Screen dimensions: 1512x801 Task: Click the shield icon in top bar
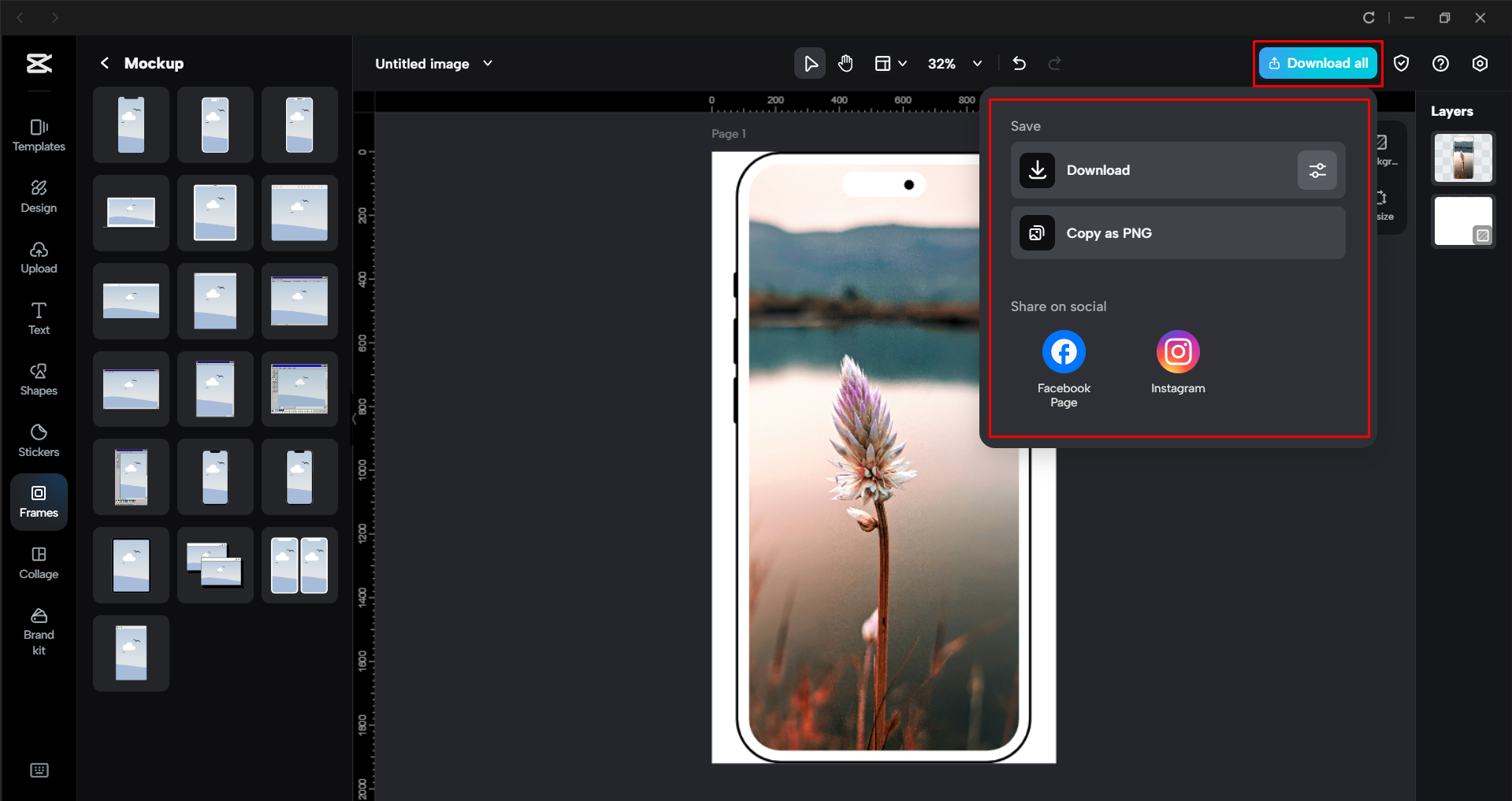[x=1401, y=64]
